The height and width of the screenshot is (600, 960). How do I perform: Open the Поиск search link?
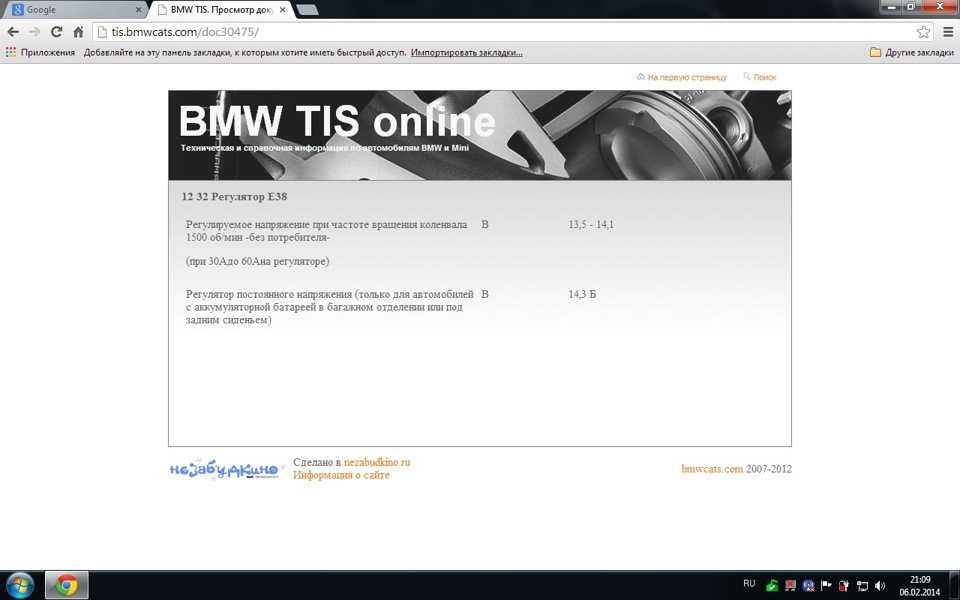[764, 77]
